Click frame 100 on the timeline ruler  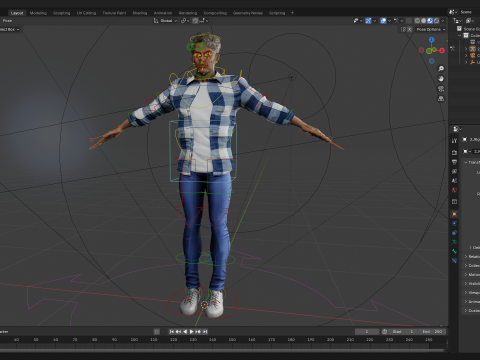[134, 340]
